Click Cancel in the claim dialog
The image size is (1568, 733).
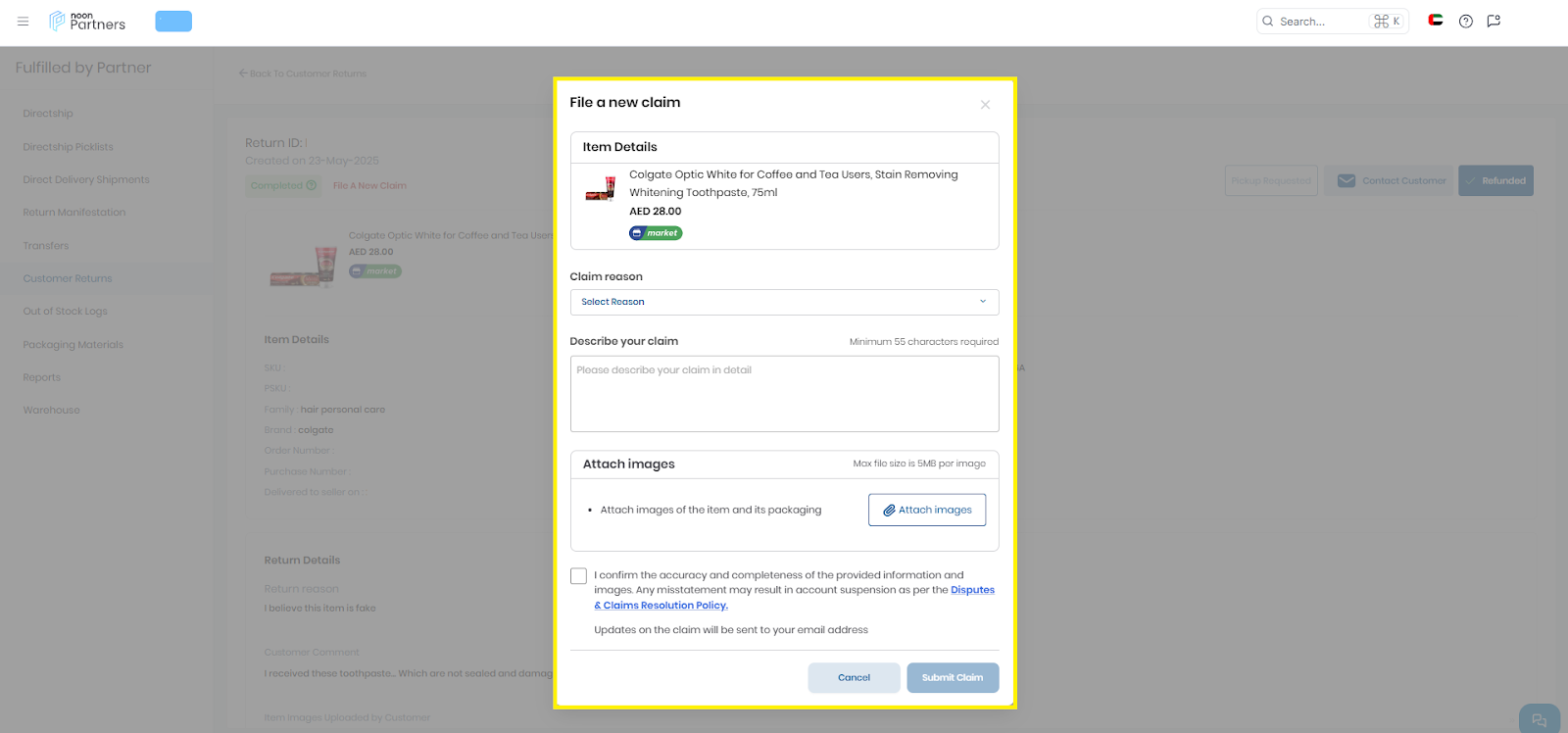pos(854,678)
